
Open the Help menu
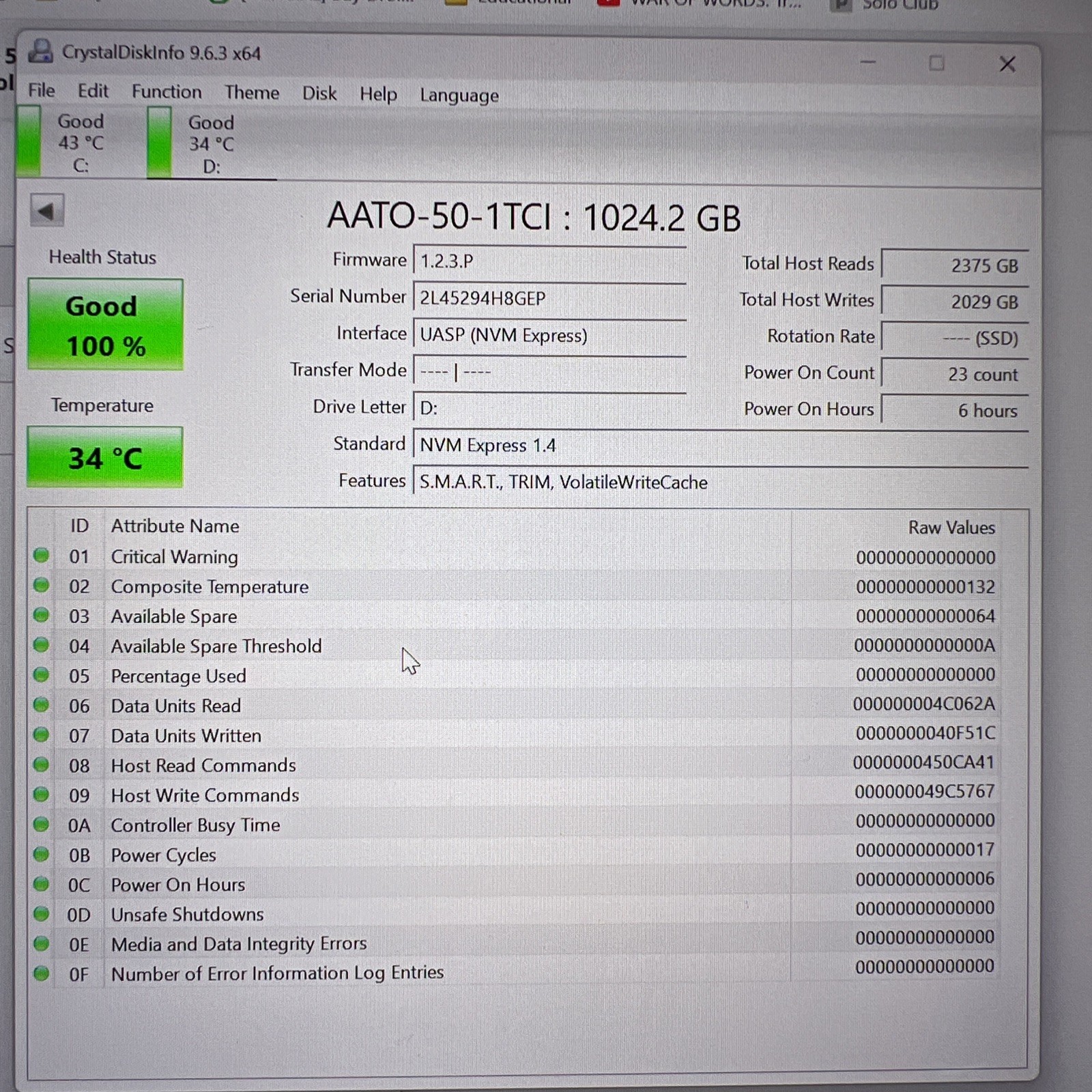[378, 94]
